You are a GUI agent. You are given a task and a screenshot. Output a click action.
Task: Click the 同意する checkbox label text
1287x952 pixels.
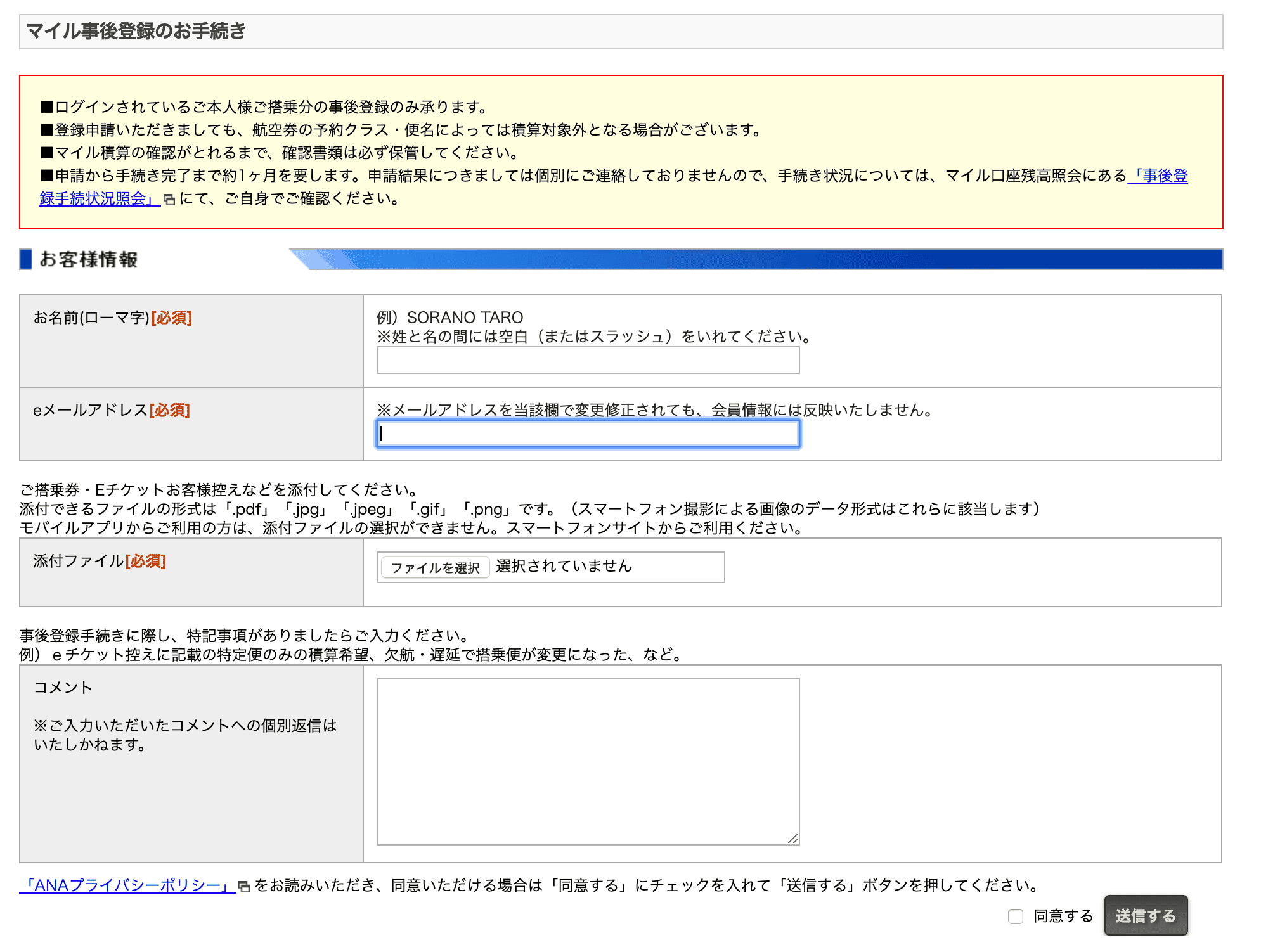pyautogui.click(x=1063, y=917)
